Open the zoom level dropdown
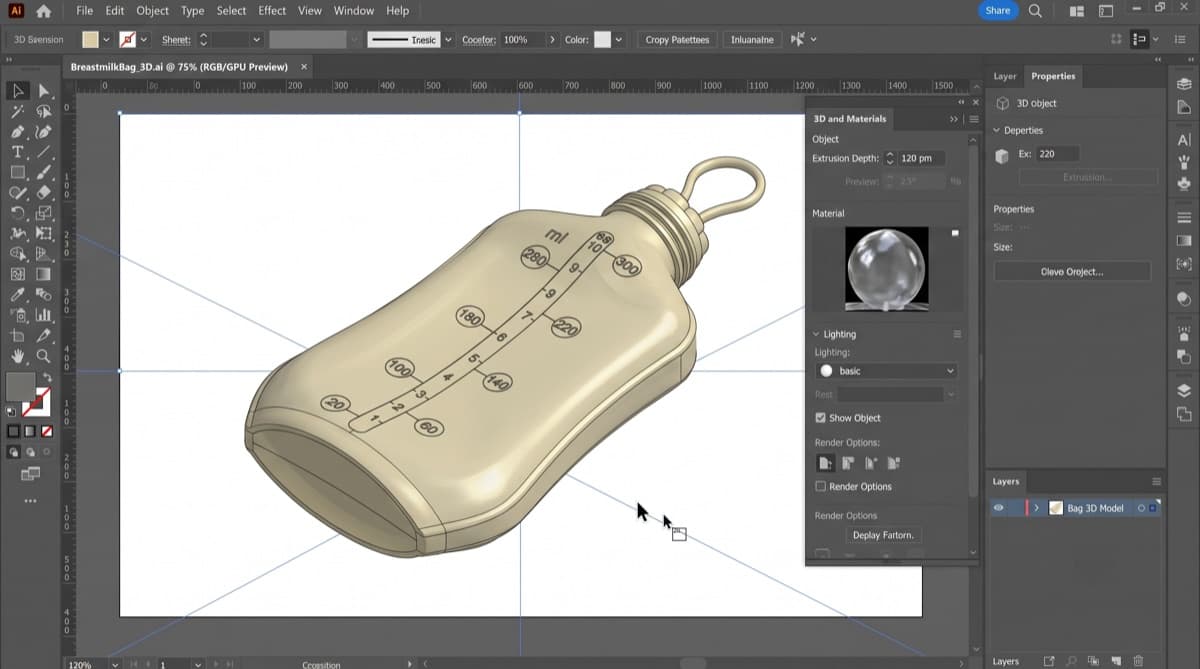The height and width of the screenshot is (669, 1200). 117,663
